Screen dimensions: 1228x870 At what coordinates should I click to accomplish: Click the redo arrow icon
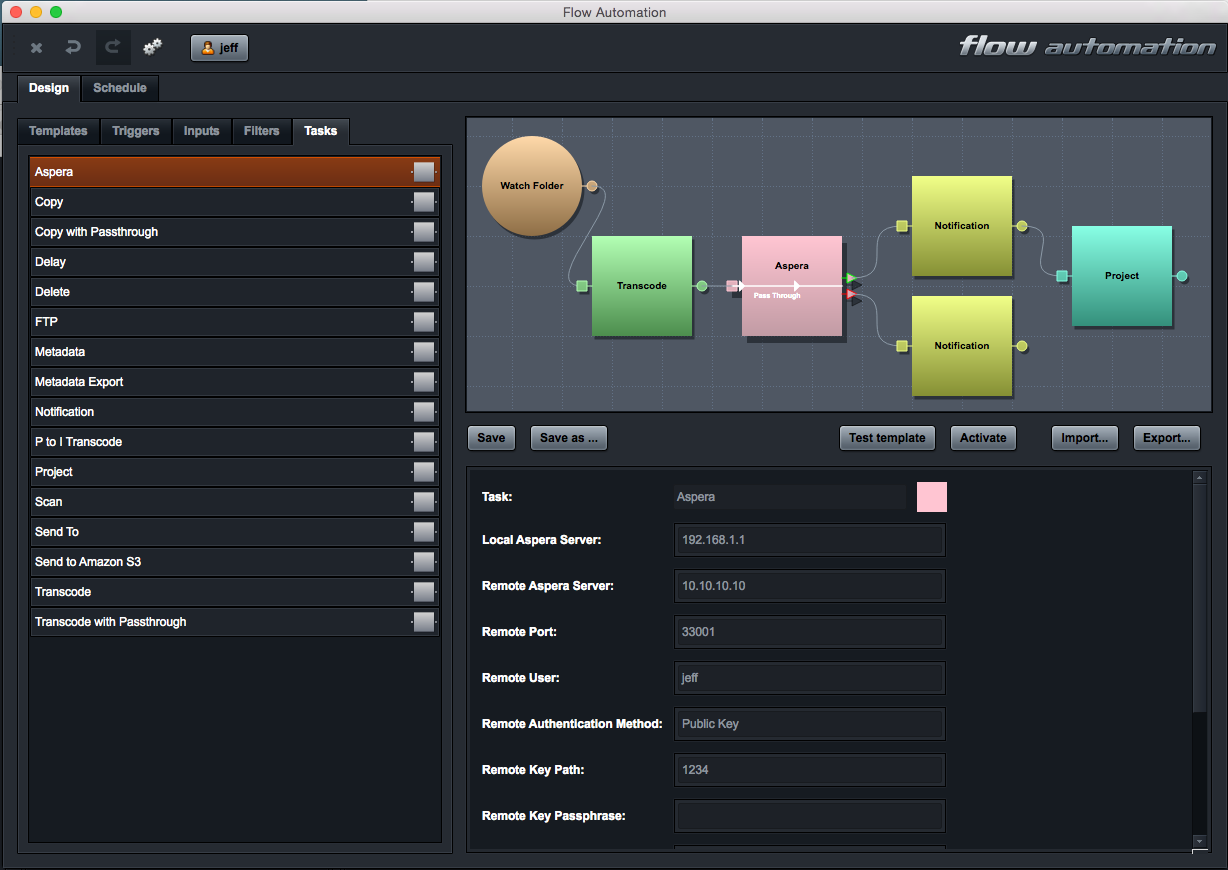111,47
